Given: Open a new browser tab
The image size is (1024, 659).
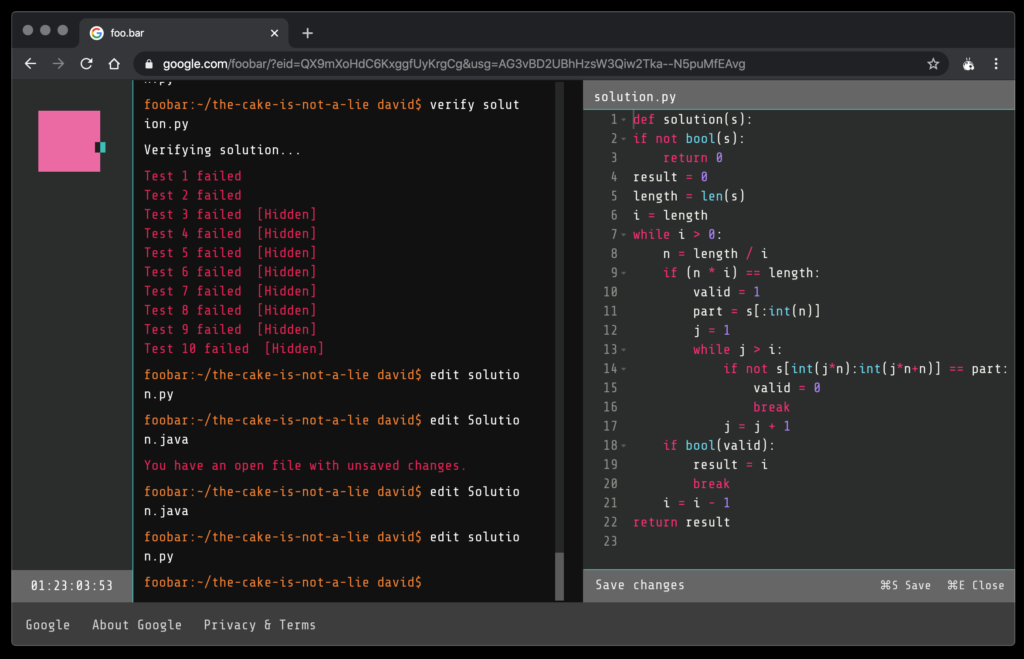Looking at the screenshot, I should [x=308, y=33].
